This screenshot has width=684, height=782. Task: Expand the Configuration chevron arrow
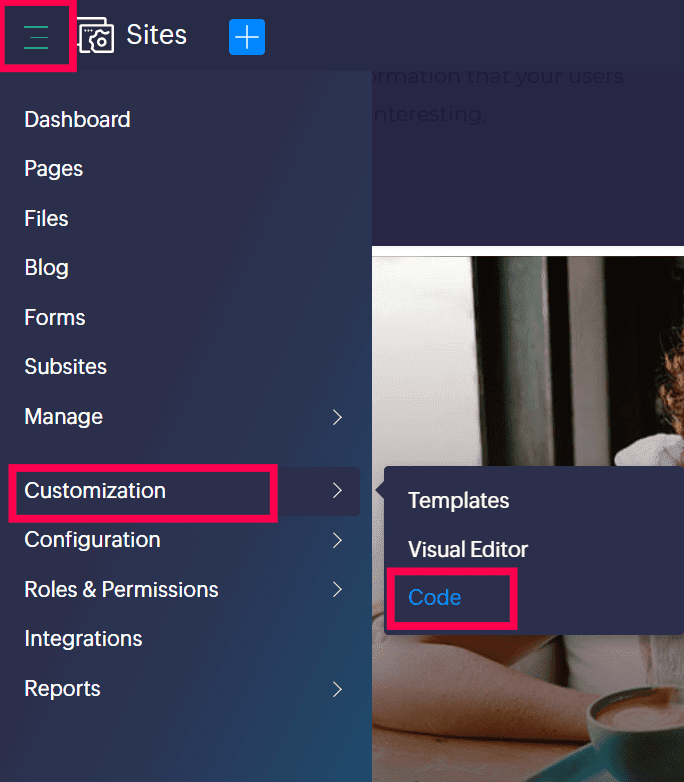337,540
